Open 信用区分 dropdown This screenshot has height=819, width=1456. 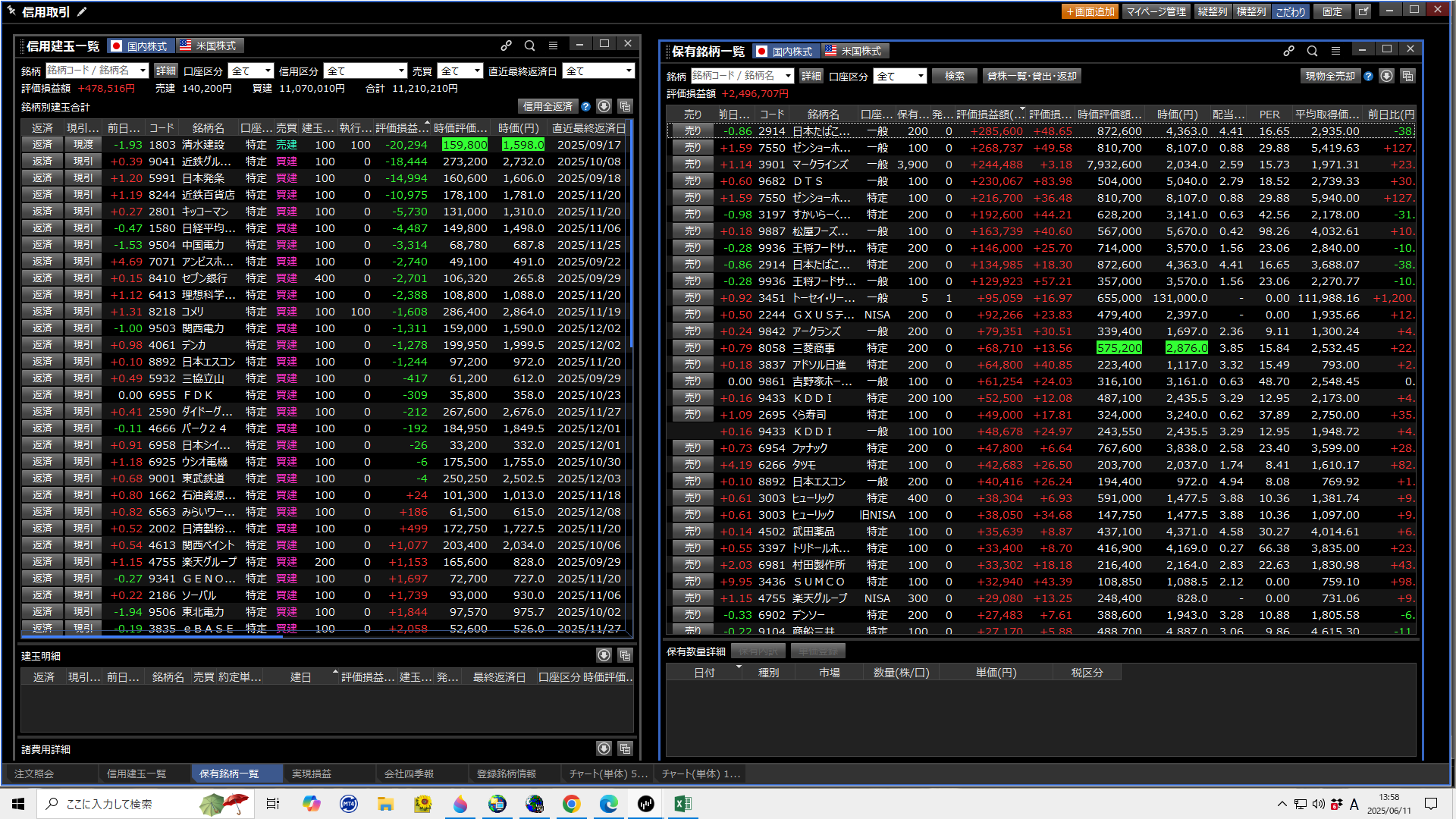366,71
